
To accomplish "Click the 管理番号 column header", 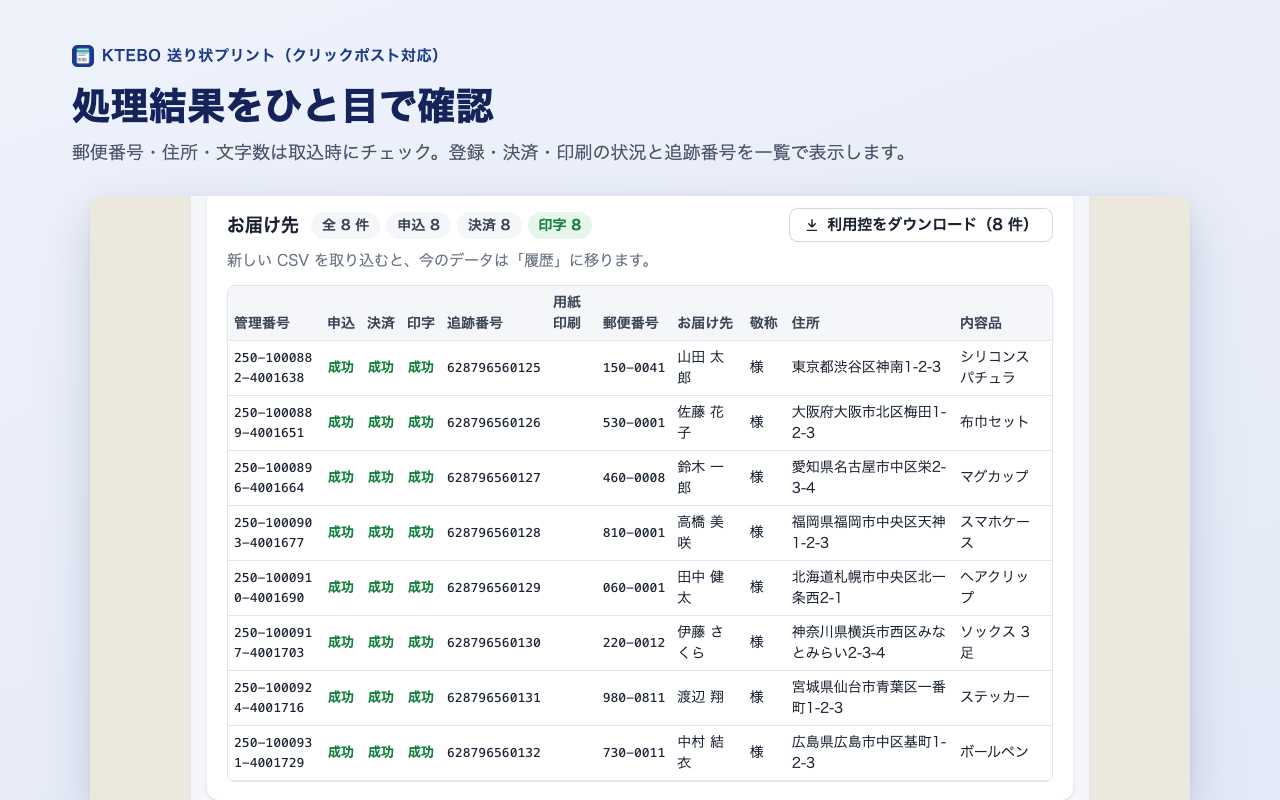I will pos(262,323).
